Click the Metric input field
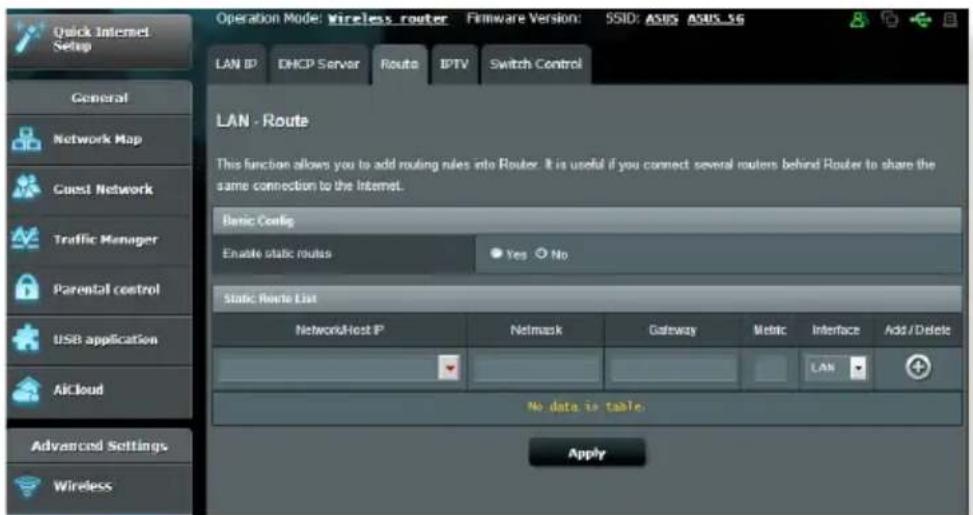 click(x=770, y=369)
